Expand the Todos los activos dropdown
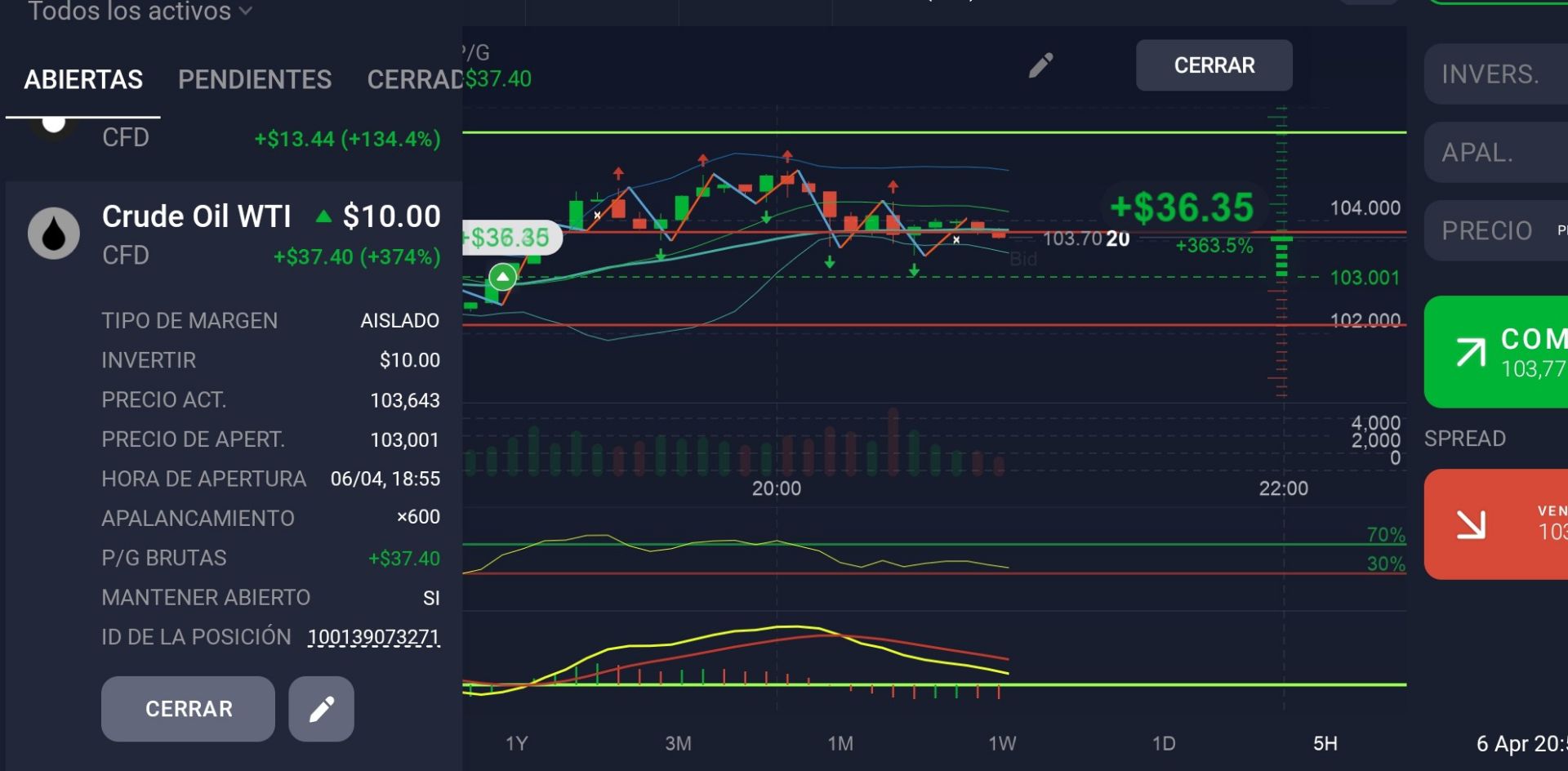The image size is (1568, 771). click(x=140, y=11)
